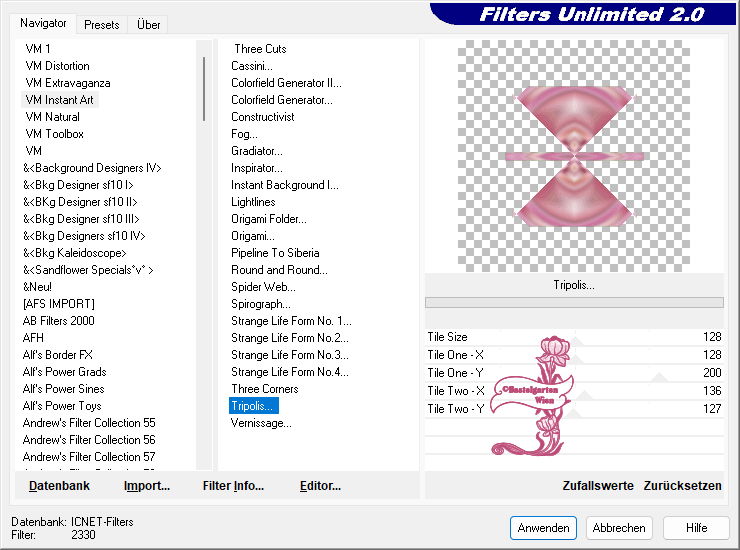Click the filter preview thumbnail

tap(574, 155)
